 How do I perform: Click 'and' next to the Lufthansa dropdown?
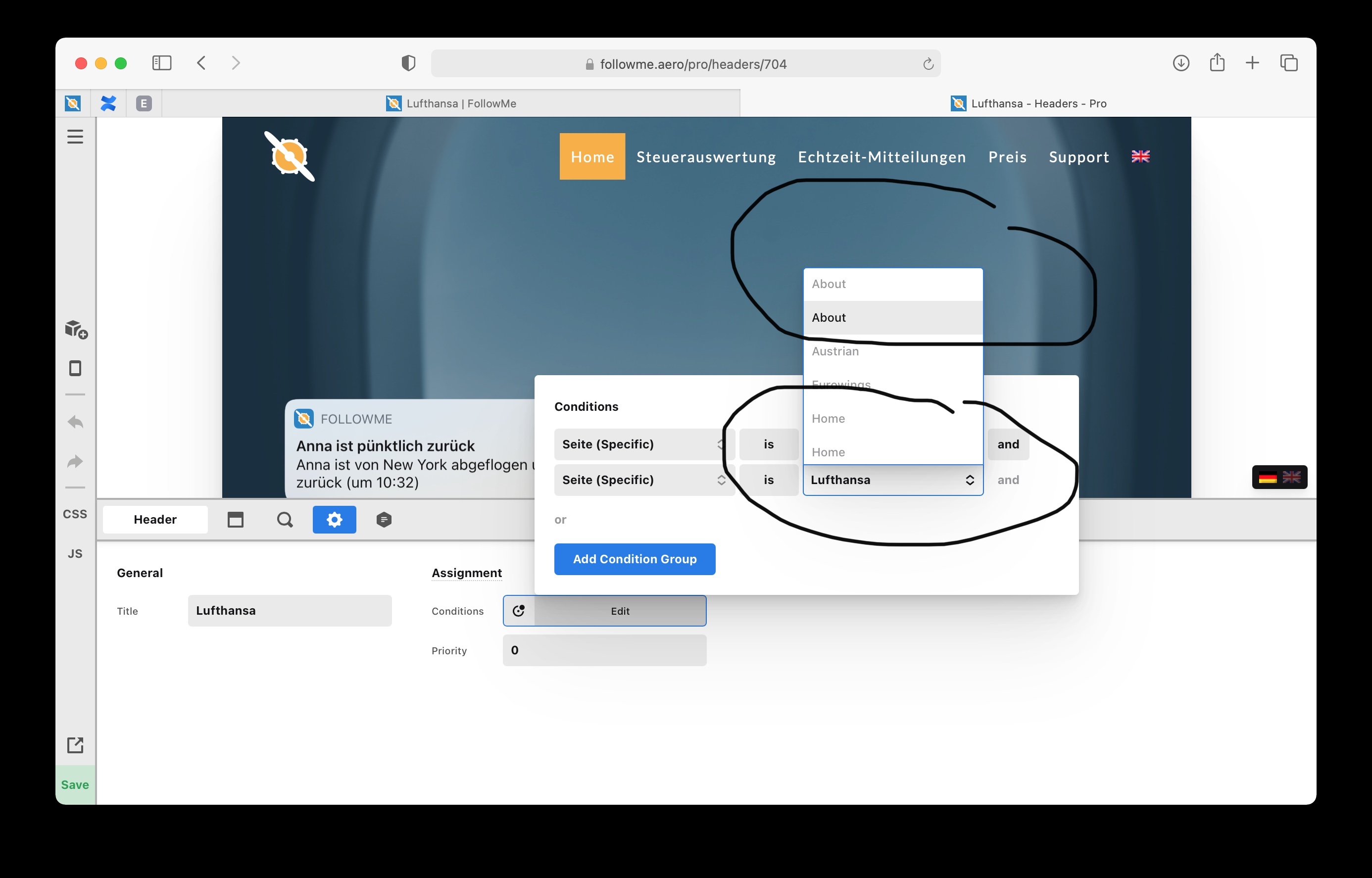point(1008,480)
